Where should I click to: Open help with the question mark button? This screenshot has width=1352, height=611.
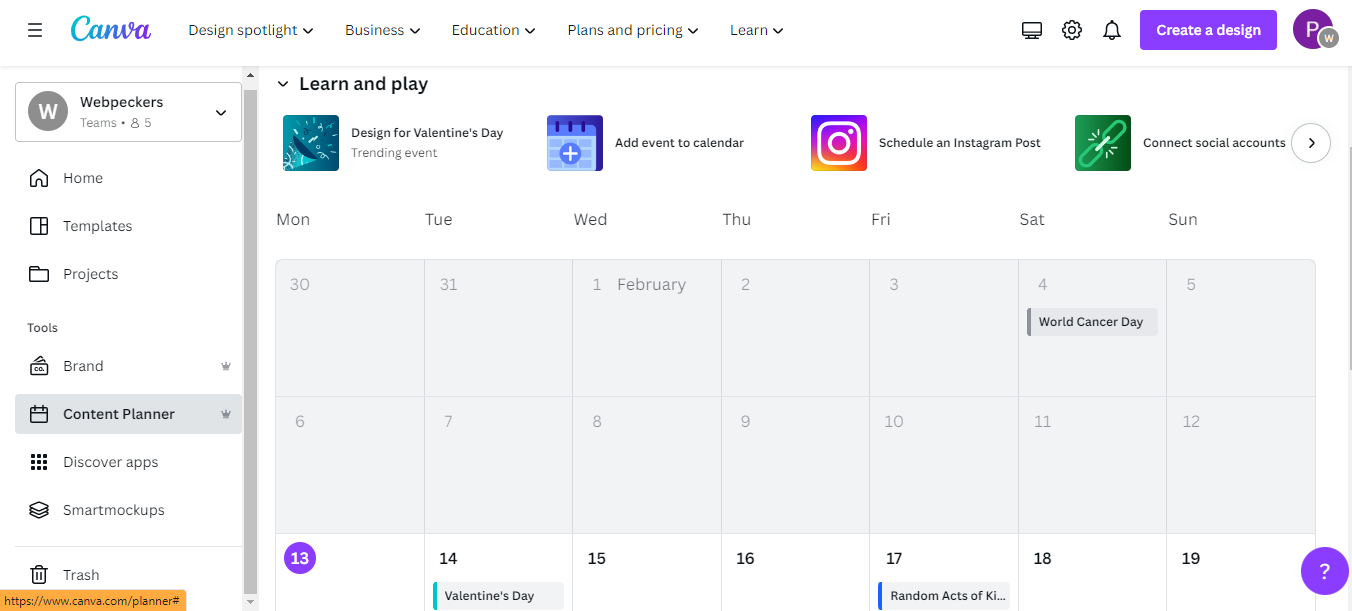[x=1324, y=571]
